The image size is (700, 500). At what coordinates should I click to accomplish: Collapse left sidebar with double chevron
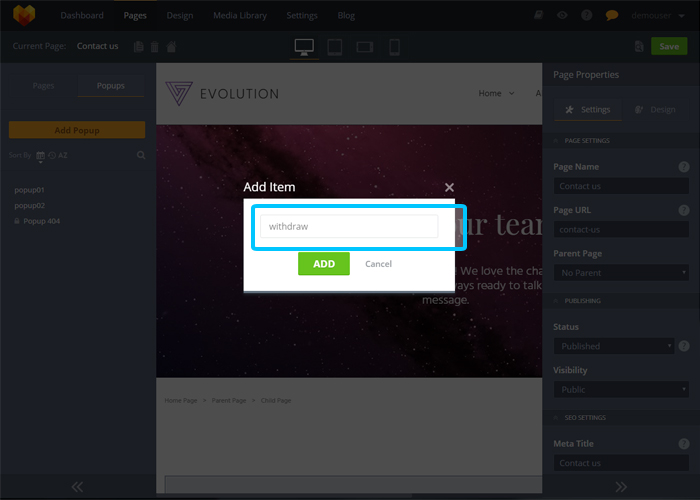[77, 487]
